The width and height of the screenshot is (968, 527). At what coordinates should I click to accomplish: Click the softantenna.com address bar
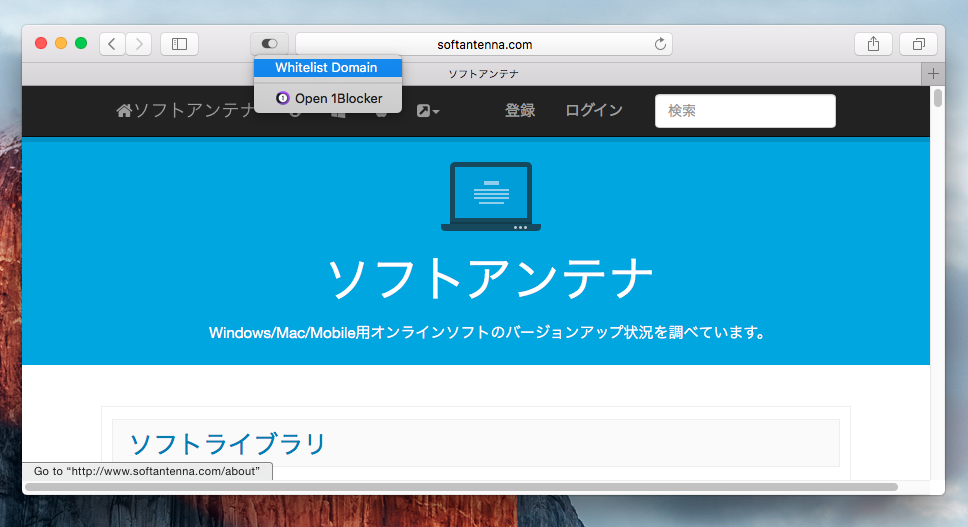484,44
